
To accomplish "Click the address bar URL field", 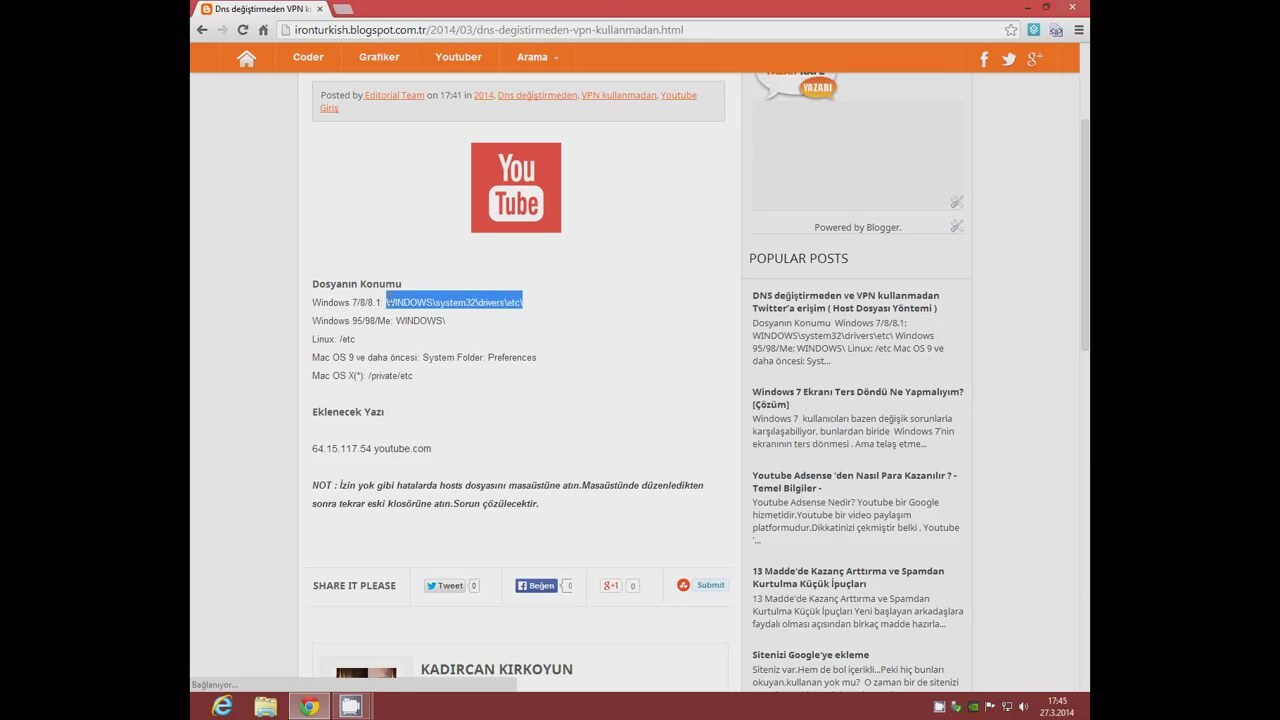I will 640,30.
